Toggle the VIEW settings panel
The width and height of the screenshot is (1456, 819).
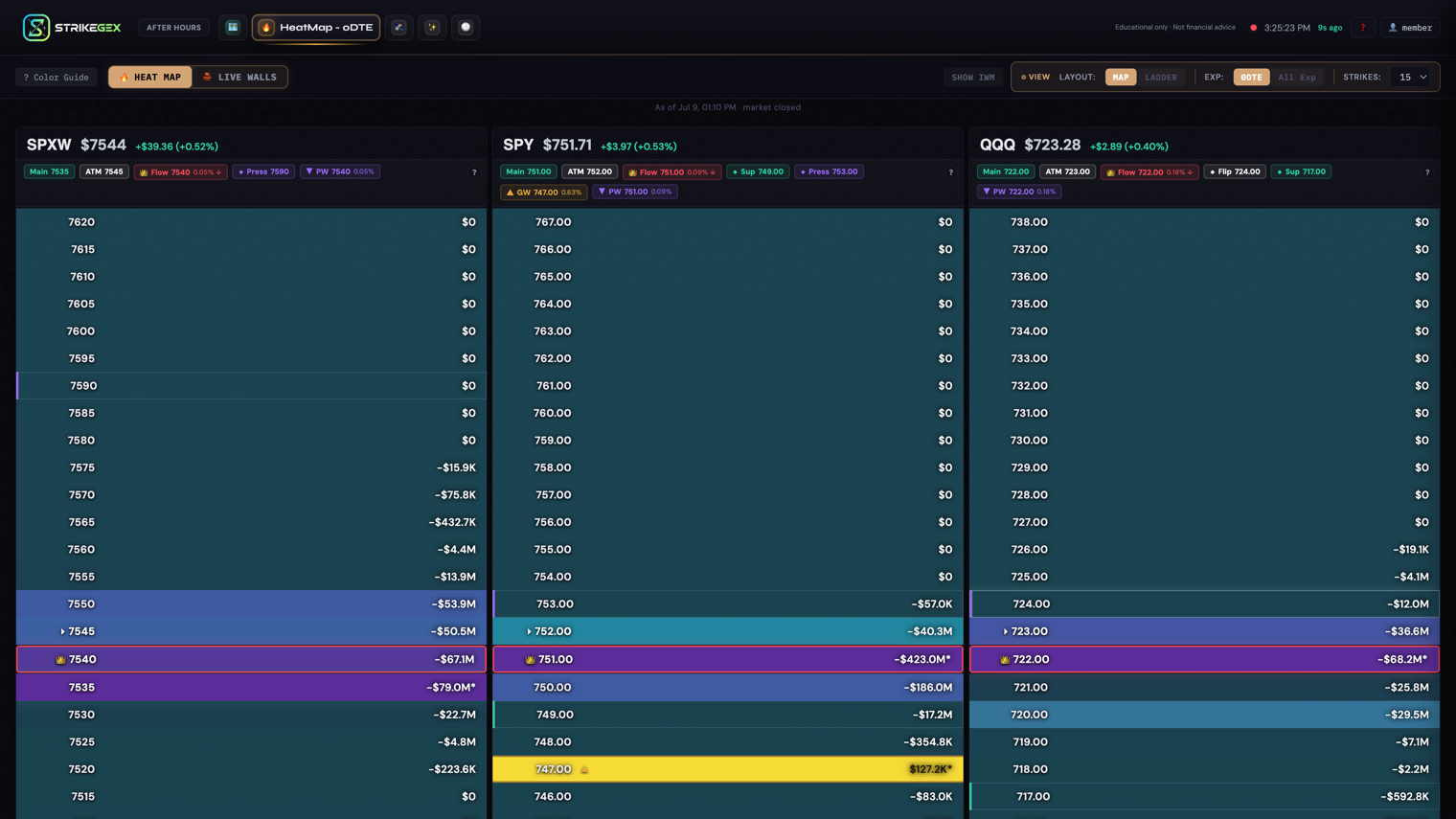tap(1035, 77)
